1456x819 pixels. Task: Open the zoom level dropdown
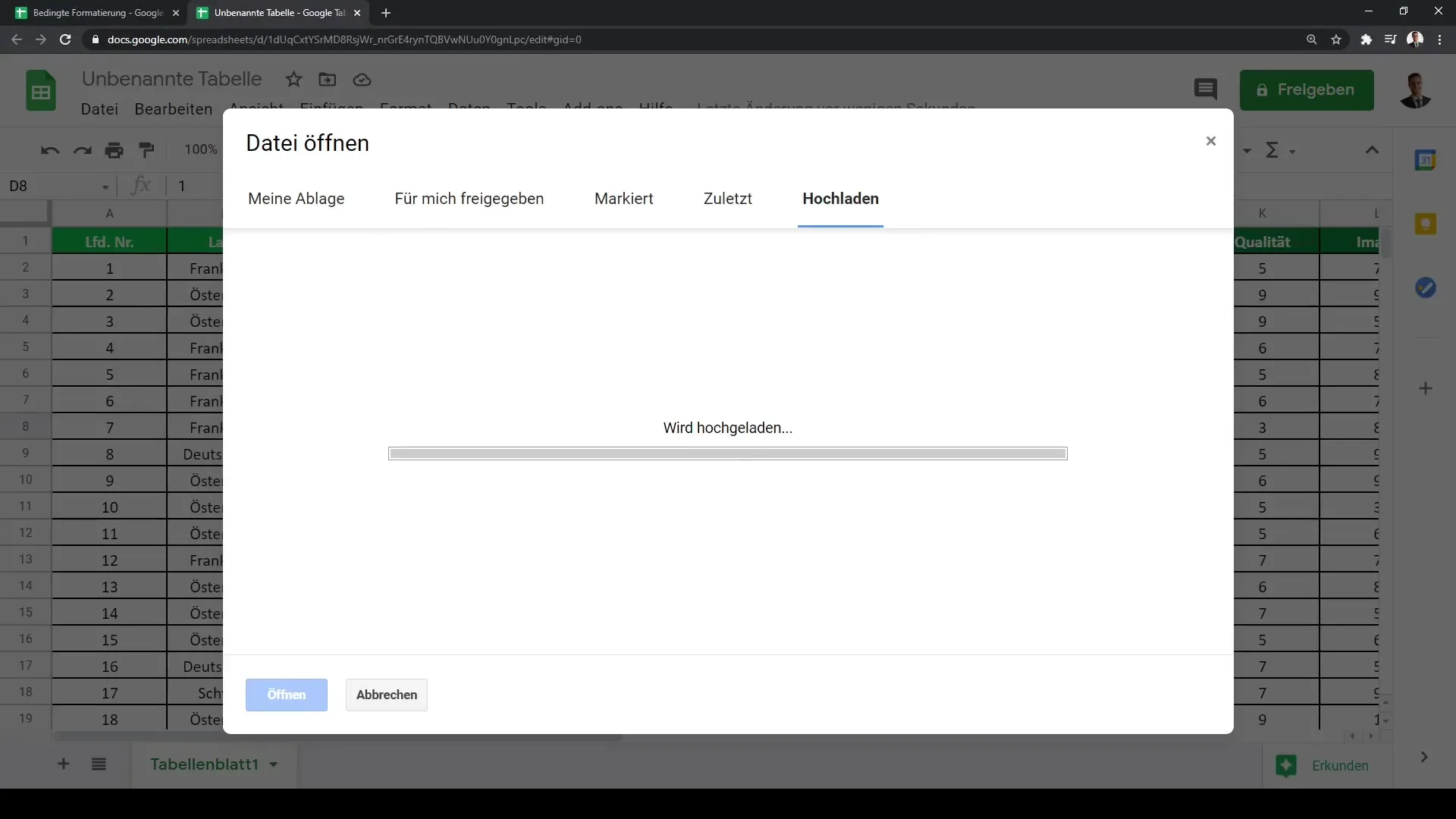pyautogui.click(x=201, y=149)
